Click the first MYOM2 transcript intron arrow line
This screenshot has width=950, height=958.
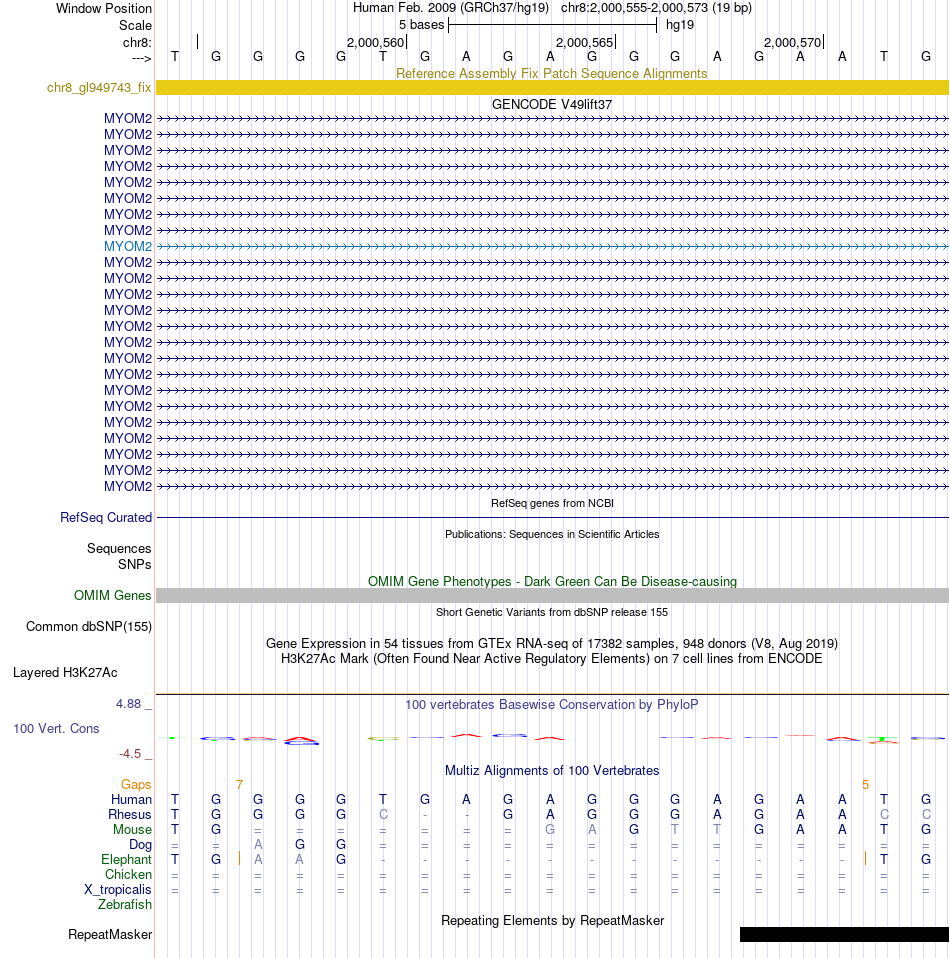tap(552, 119)
